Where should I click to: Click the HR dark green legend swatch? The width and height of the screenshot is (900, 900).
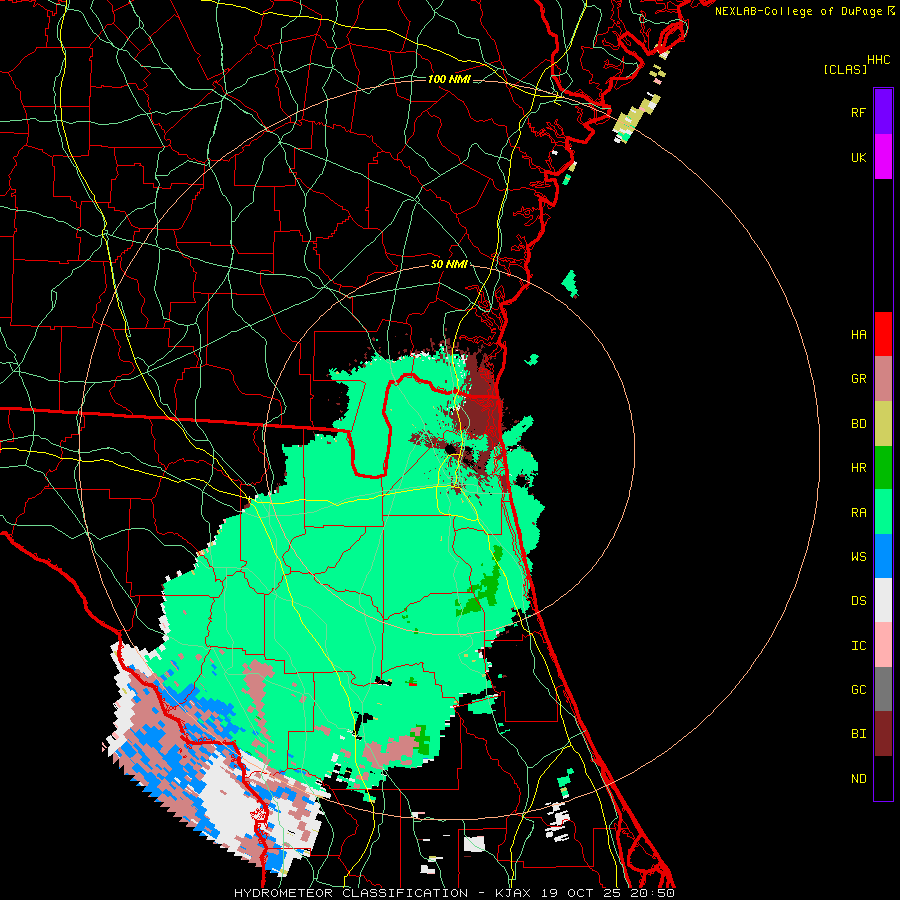coord(883,468)
